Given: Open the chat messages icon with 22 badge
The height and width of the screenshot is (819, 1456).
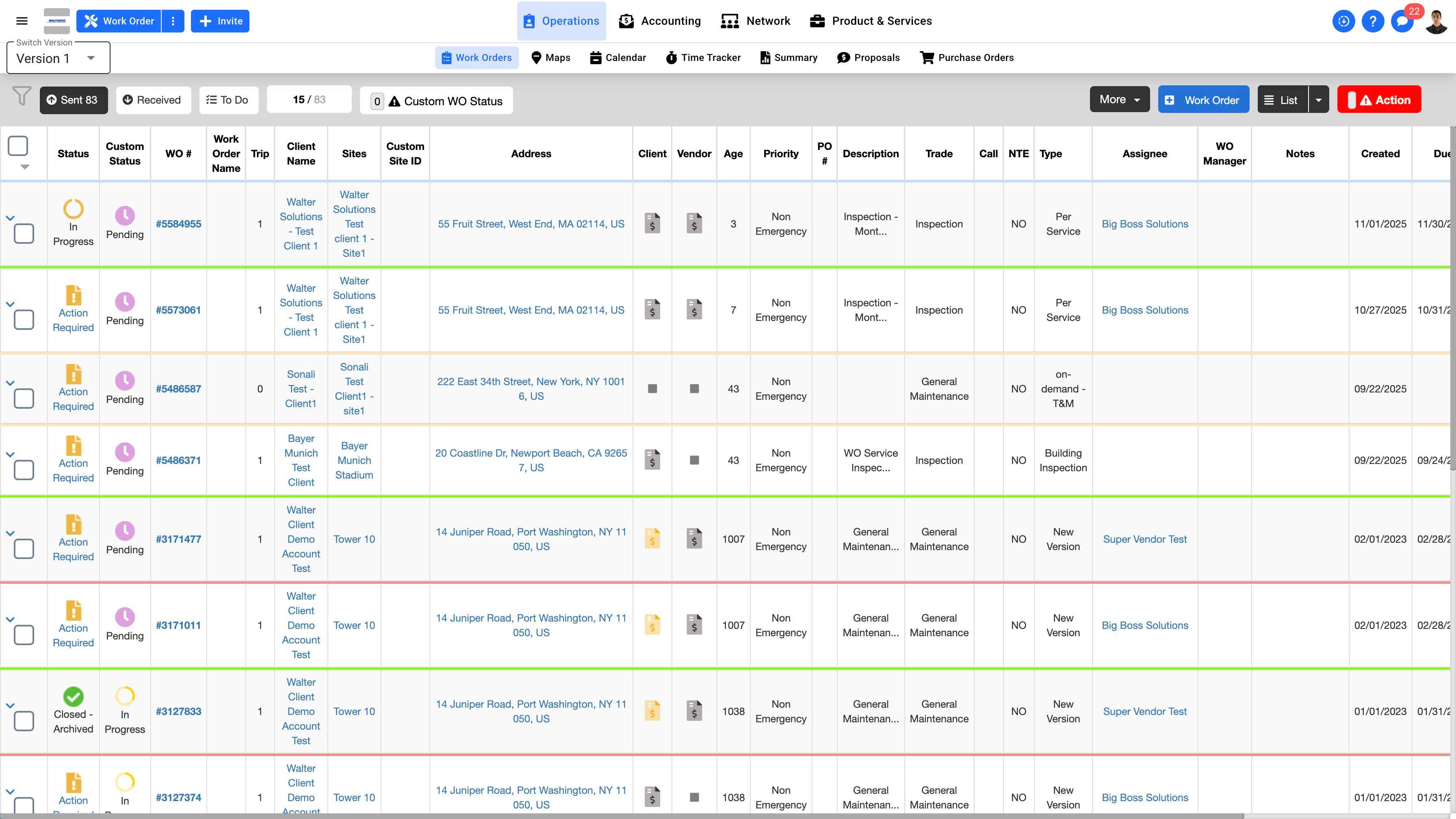Looking at the screenshot, I should (x=1402, y=22).
